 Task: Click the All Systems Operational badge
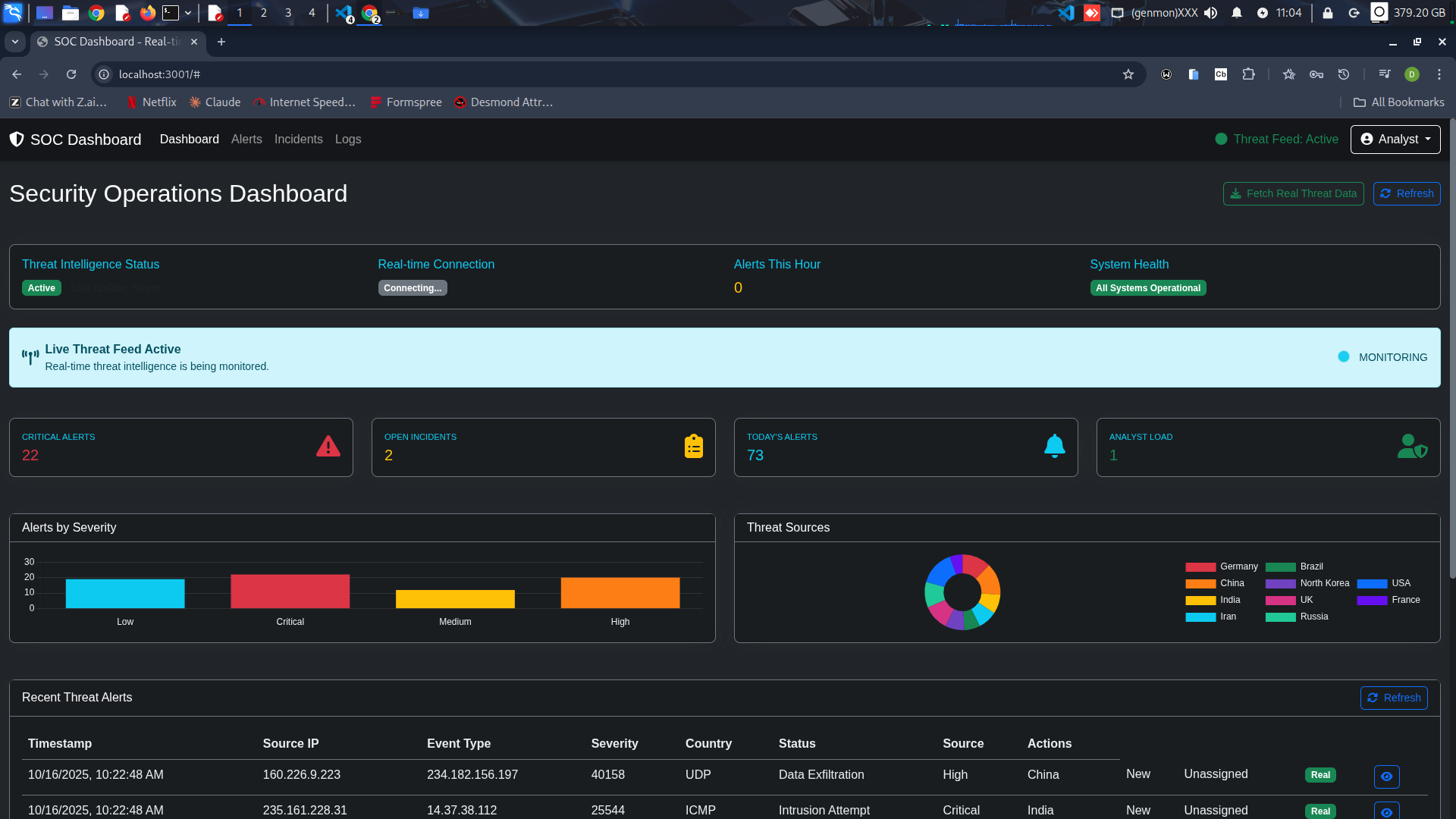[1148, 288]
